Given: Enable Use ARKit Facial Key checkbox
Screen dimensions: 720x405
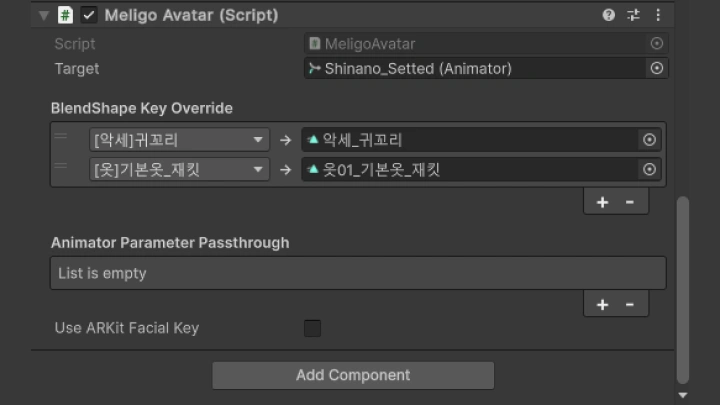Looking at the screenshot, I should (312, 328).
